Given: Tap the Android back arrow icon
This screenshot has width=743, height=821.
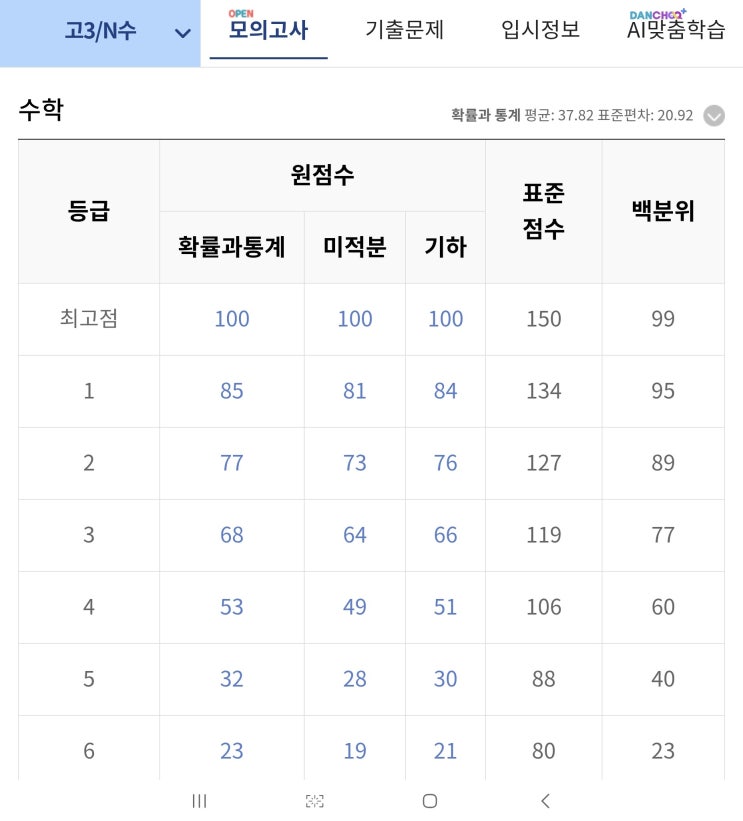Looking at the screenshot, I should (x=545, y=800).
